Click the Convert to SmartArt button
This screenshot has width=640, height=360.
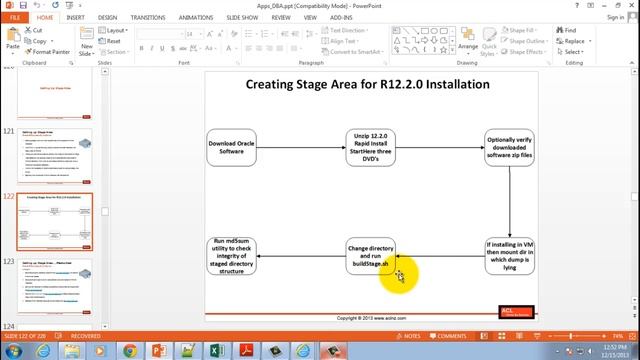click(x=353, y=52)
